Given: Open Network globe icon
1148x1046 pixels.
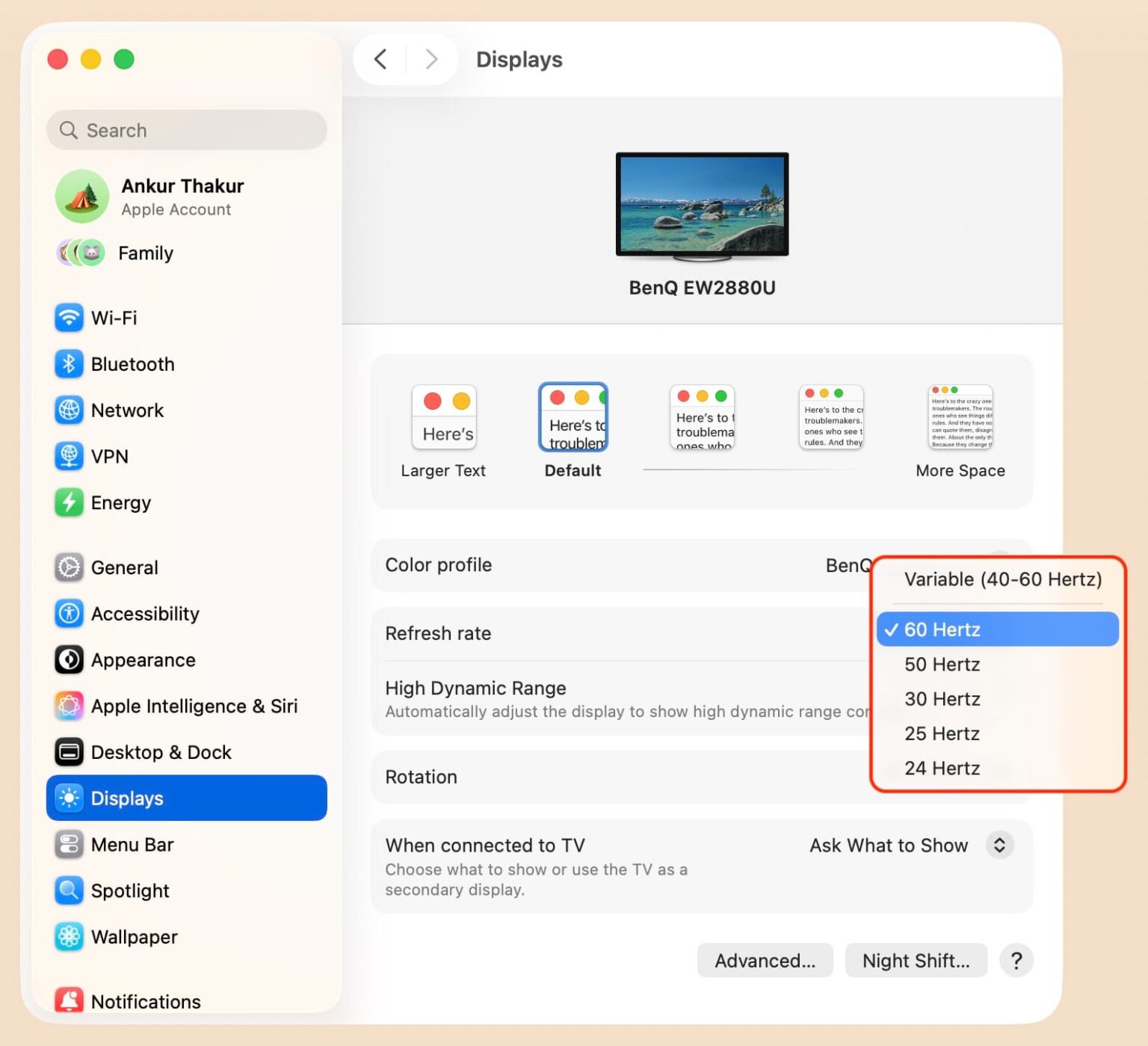Looking at the screenshot, I should (x=69, y=410).
